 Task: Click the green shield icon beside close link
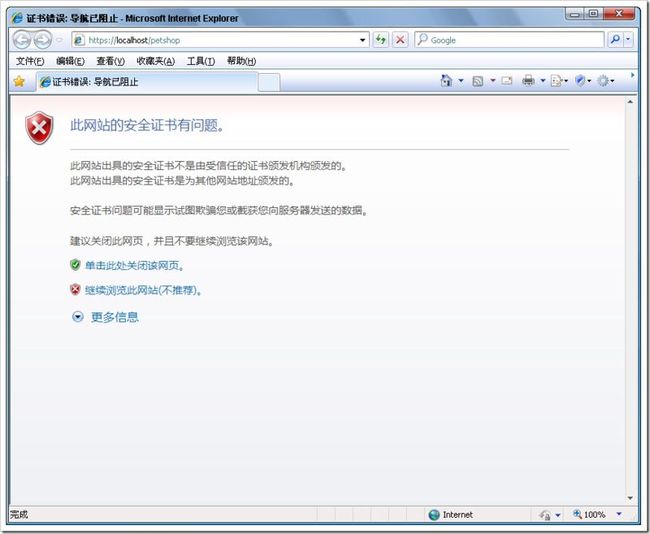[x=75, y=265]
